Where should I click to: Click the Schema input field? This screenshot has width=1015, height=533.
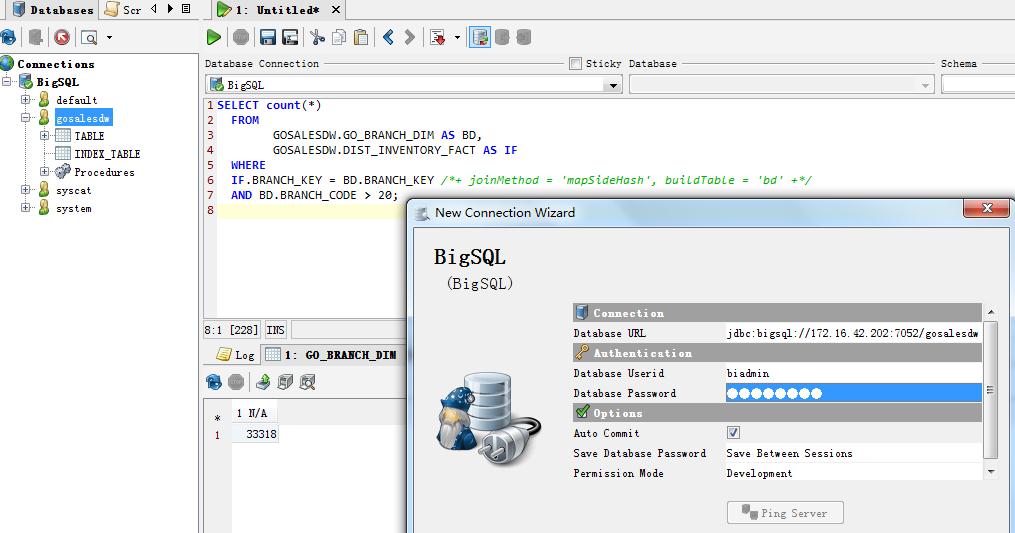coord(978,85)
